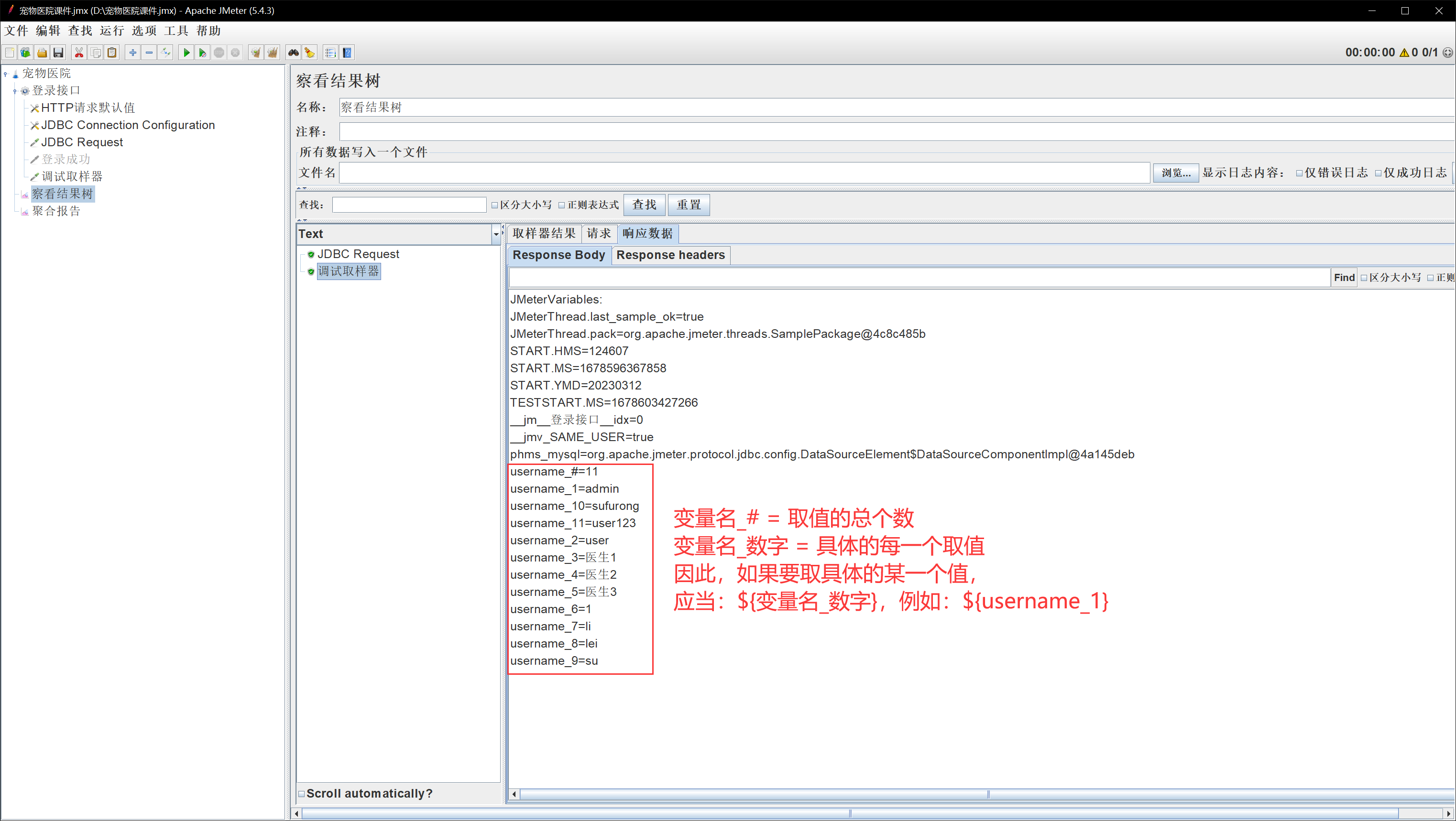1456x821 pixels.
Task: Open the Text renderer dropdown
Action: [496, 234]
